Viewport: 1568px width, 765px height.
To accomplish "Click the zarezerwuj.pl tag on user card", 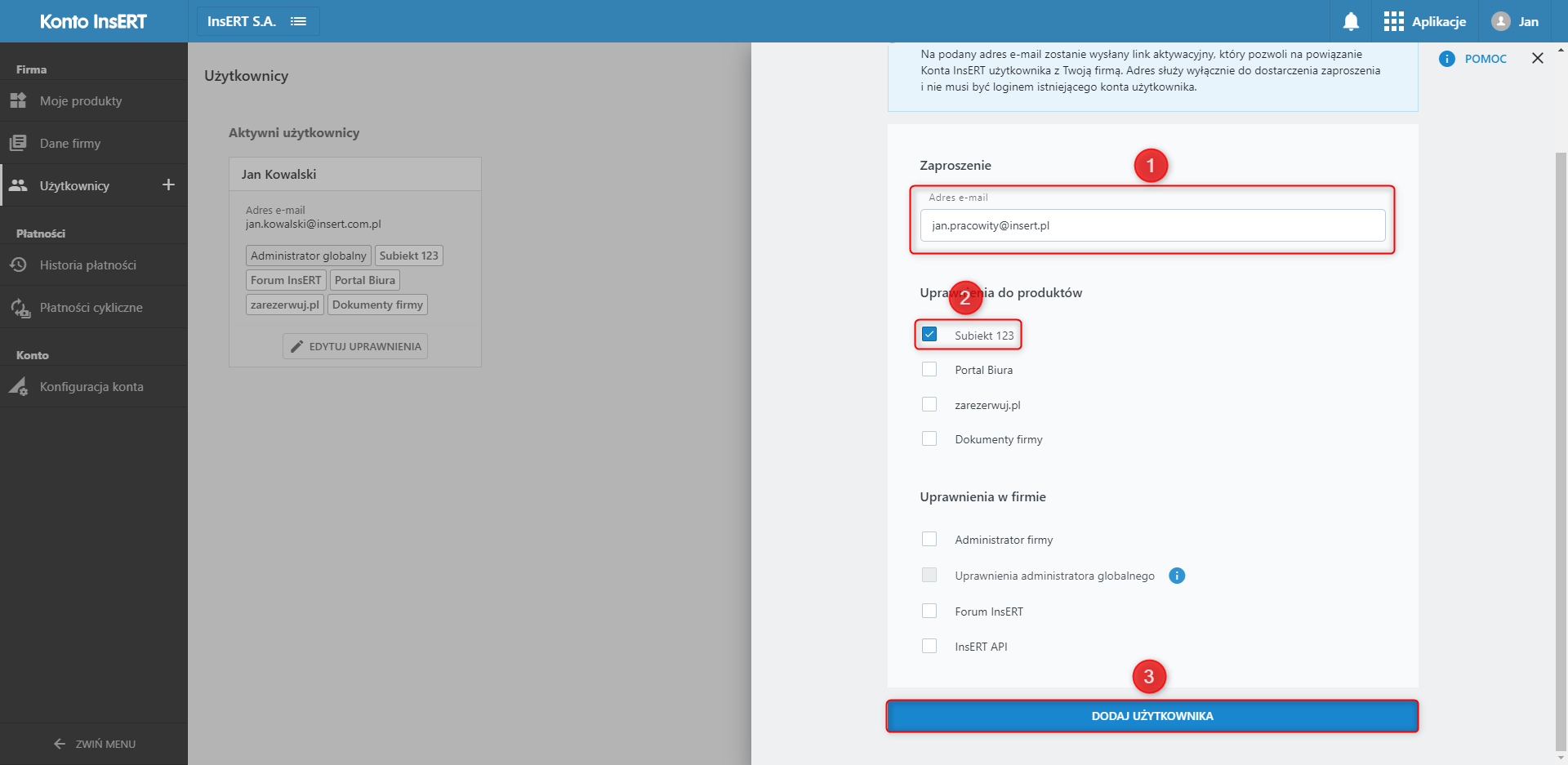I will pyautogui.click(x=285, y=305).
